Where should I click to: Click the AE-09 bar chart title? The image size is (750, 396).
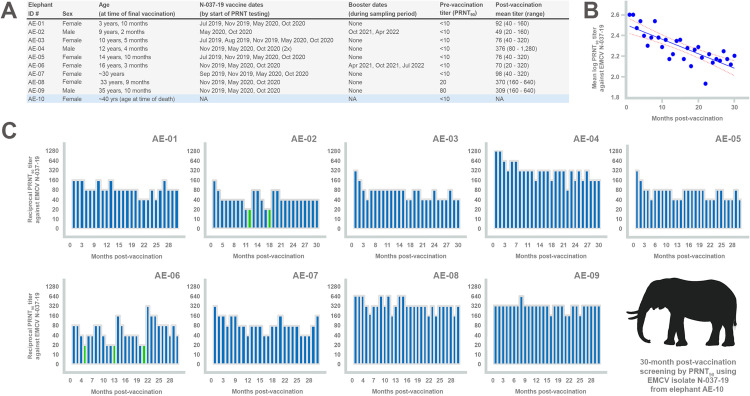pos(586,275)
